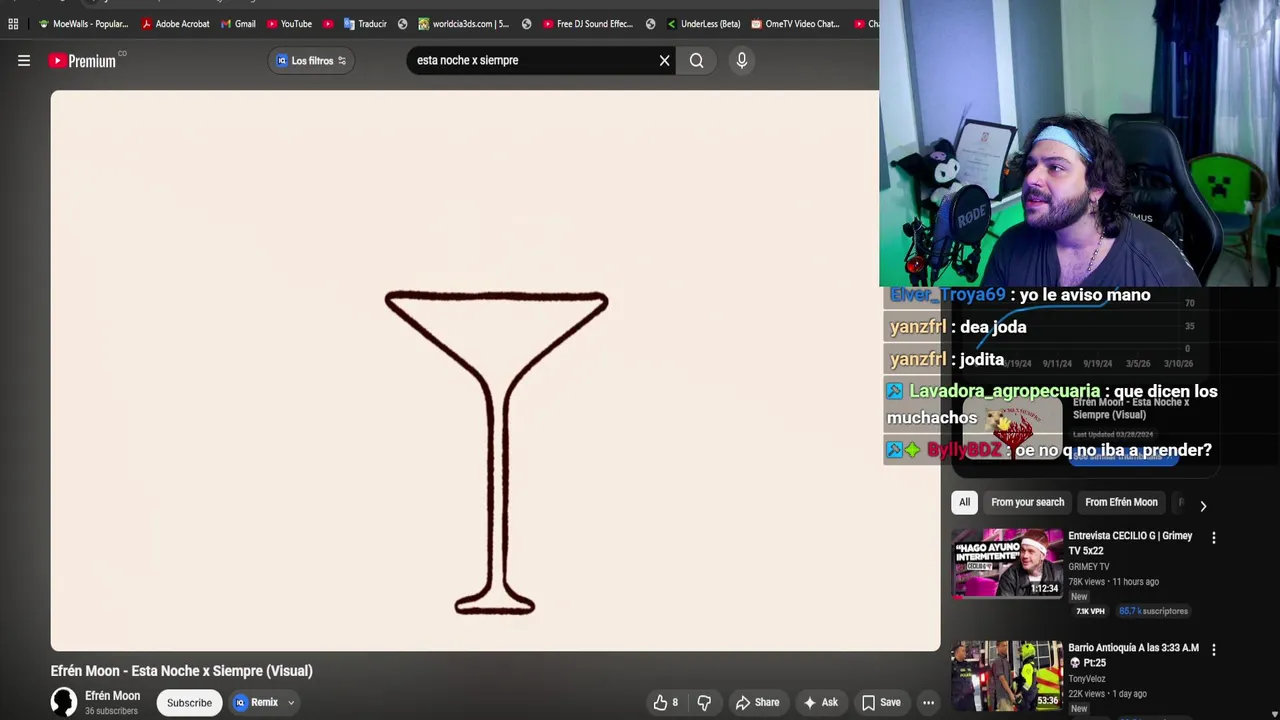The image size is (1280, 720).
Task: Open the TonyVeloz channel name
Action: [1089, 679]
